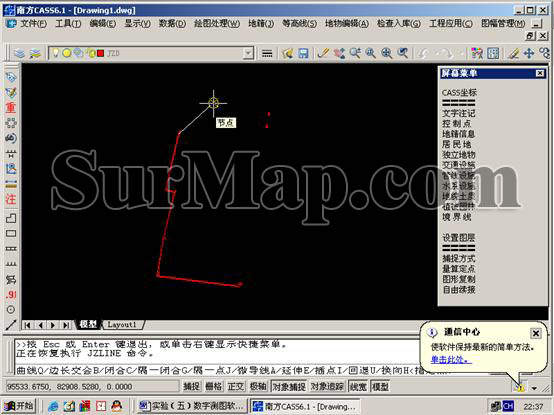Open the 等高线(S) menu
The height and width of the screenshot is (415, 554).
pos(299,24)
